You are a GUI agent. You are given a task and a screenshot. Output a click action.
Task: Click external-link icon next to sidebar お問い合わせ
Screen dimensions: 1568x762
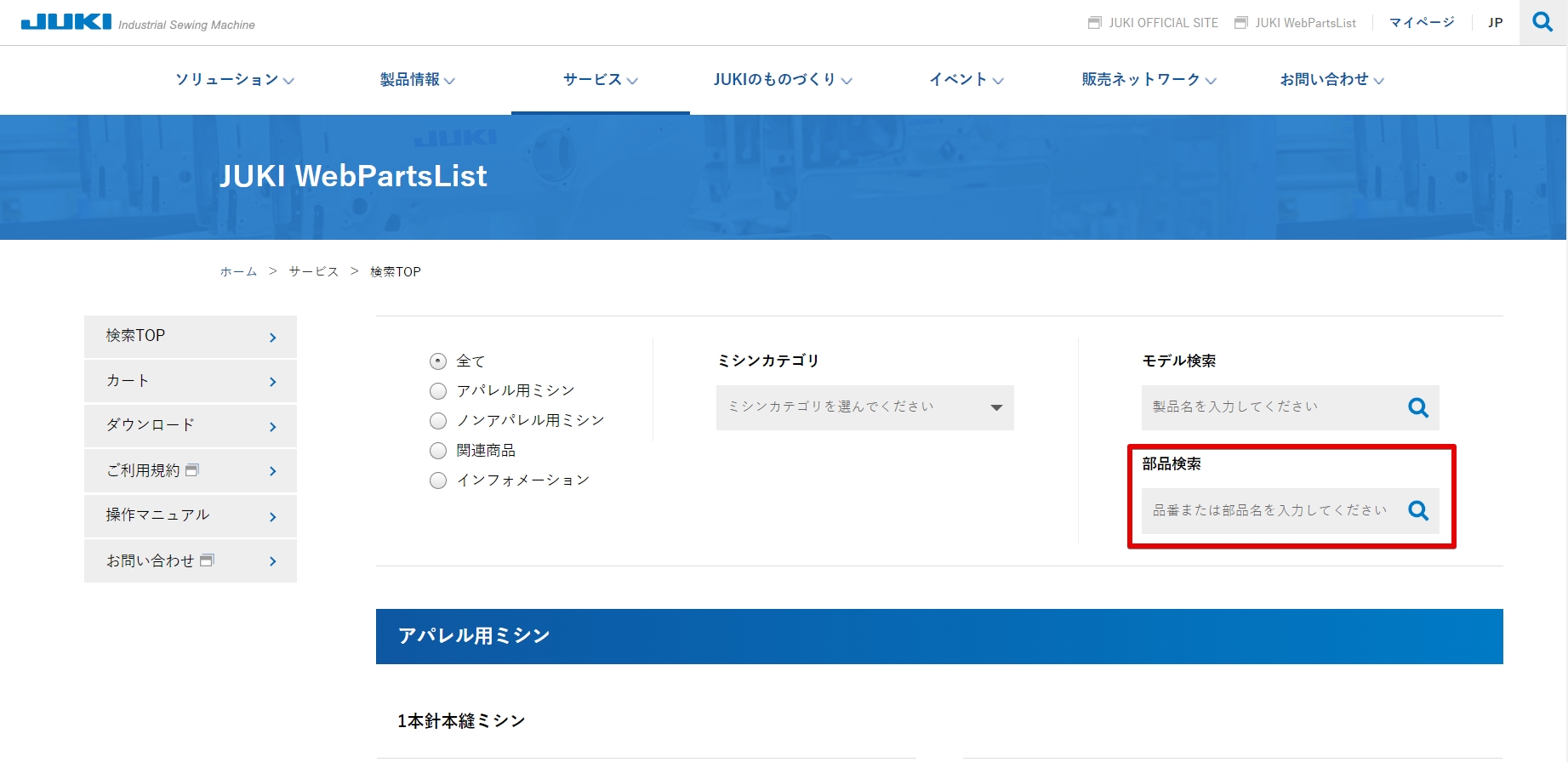[x=207, y=560]
